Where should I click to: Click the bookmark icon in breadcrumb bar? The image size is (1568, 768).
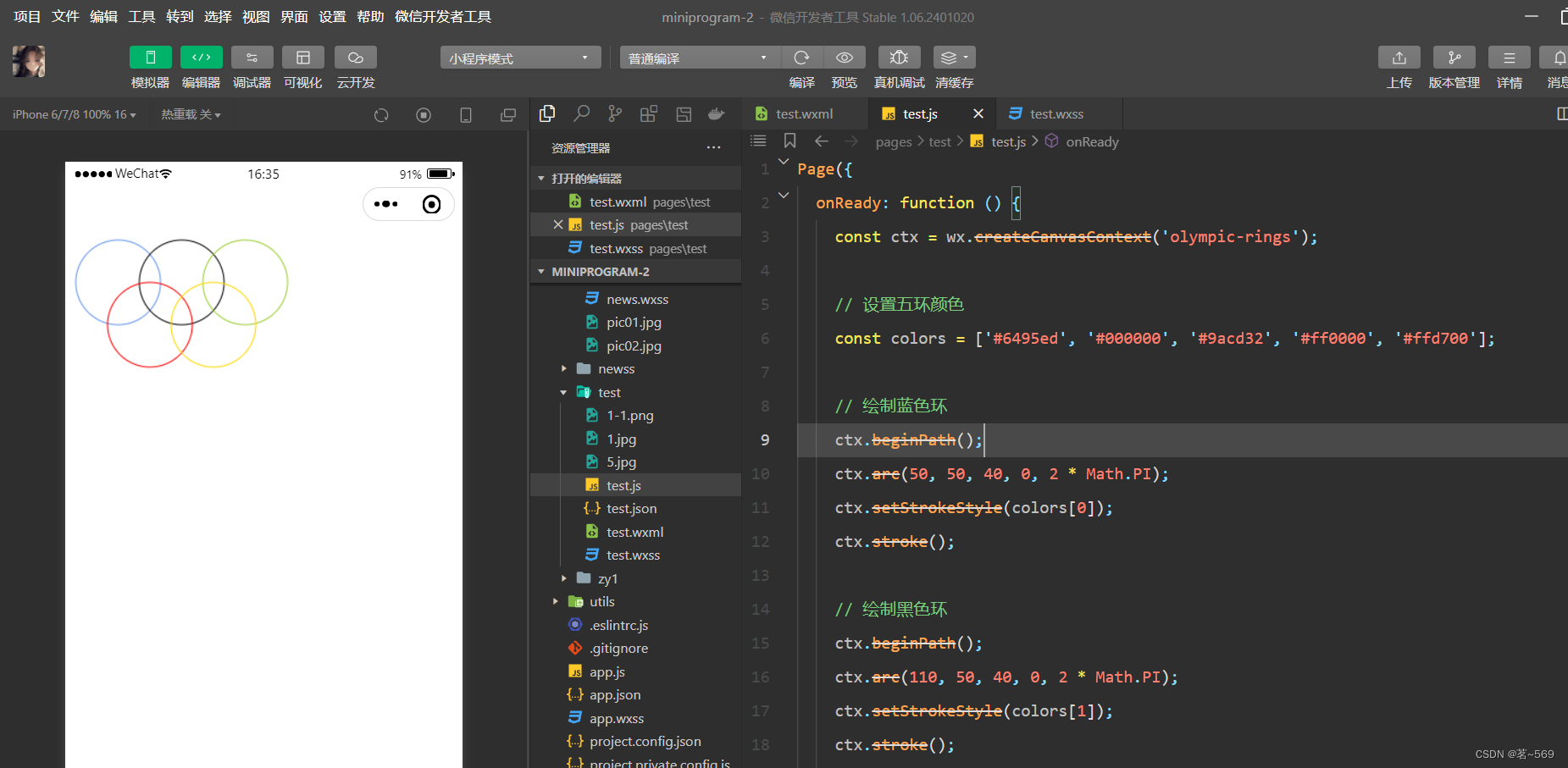(790, 141)
